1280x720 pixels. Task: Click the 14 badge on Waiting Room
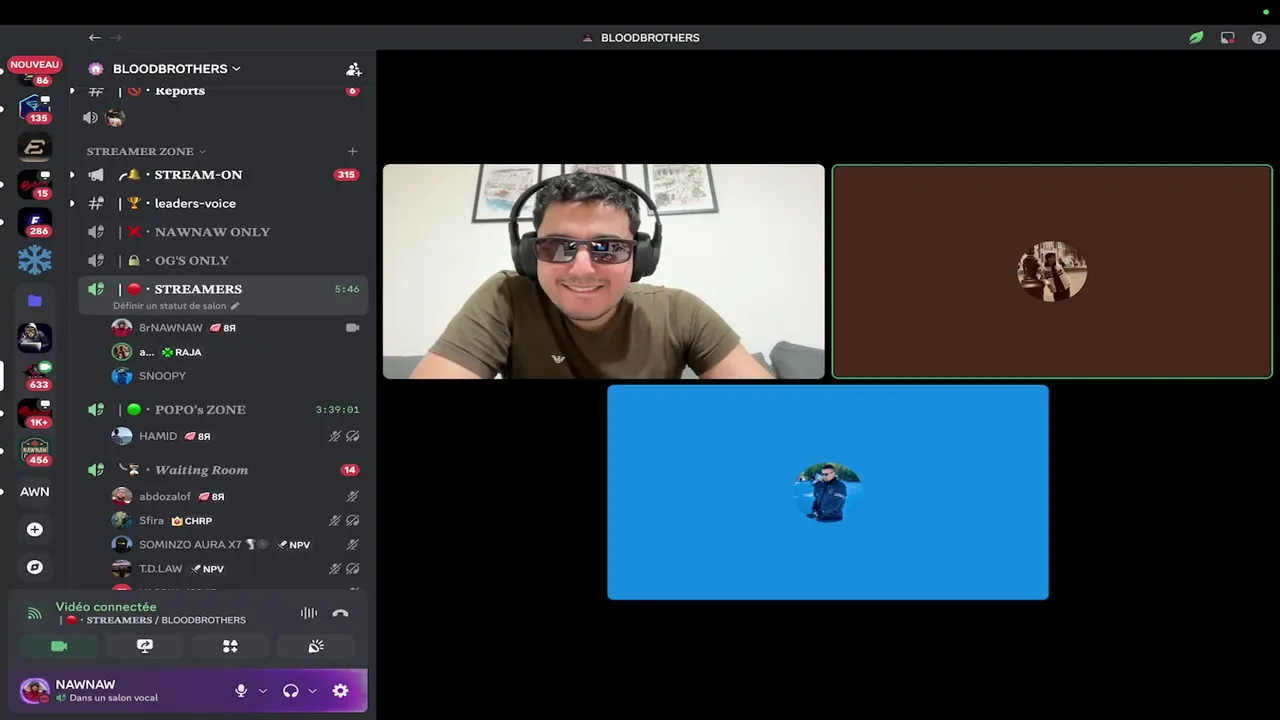pos(349,470)
